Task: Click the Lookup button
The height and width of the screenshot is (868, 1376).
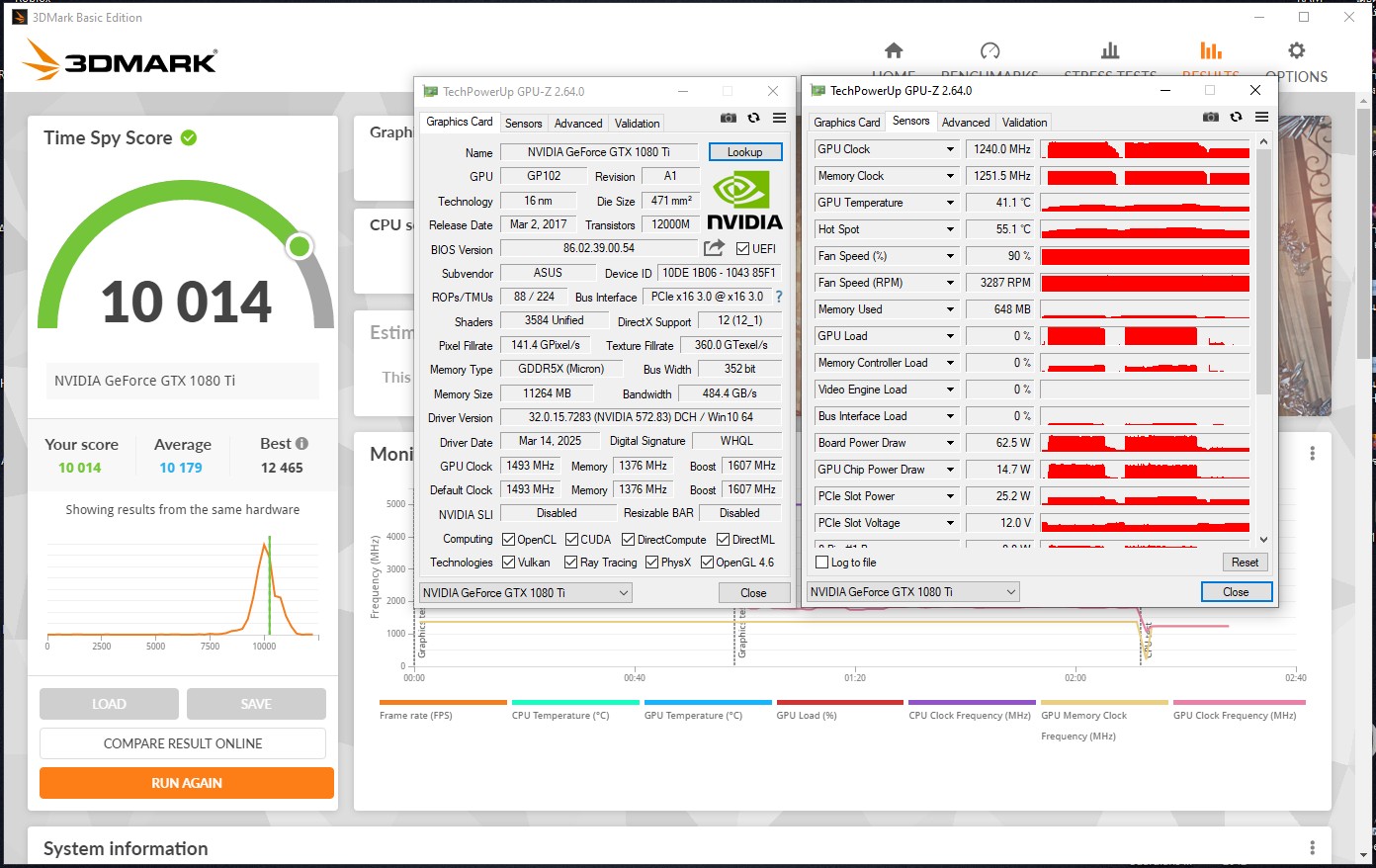Action: click(x=745, y=152)
